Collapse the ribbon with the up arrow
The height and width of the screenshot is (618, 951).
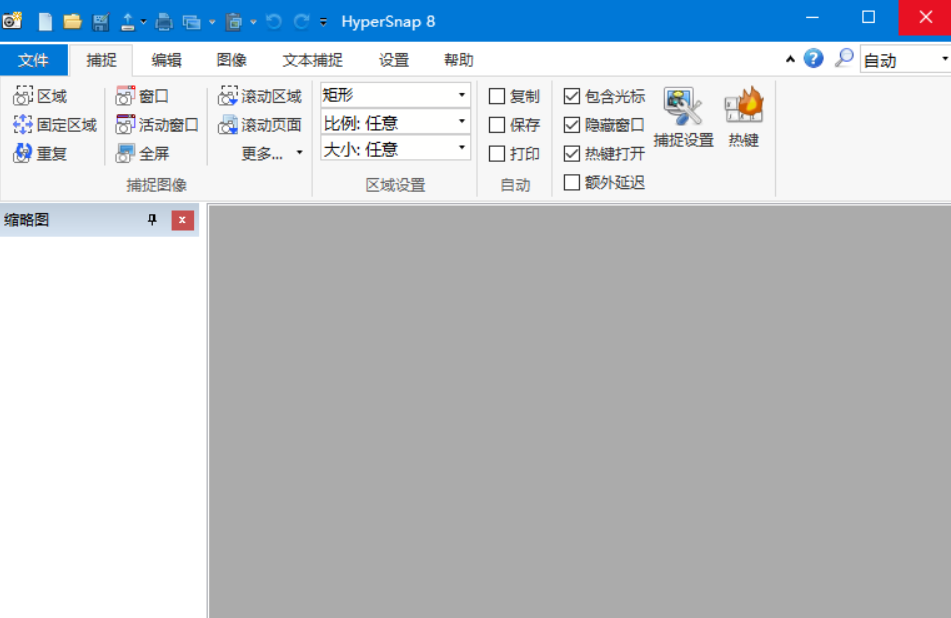tap(790, 59)
